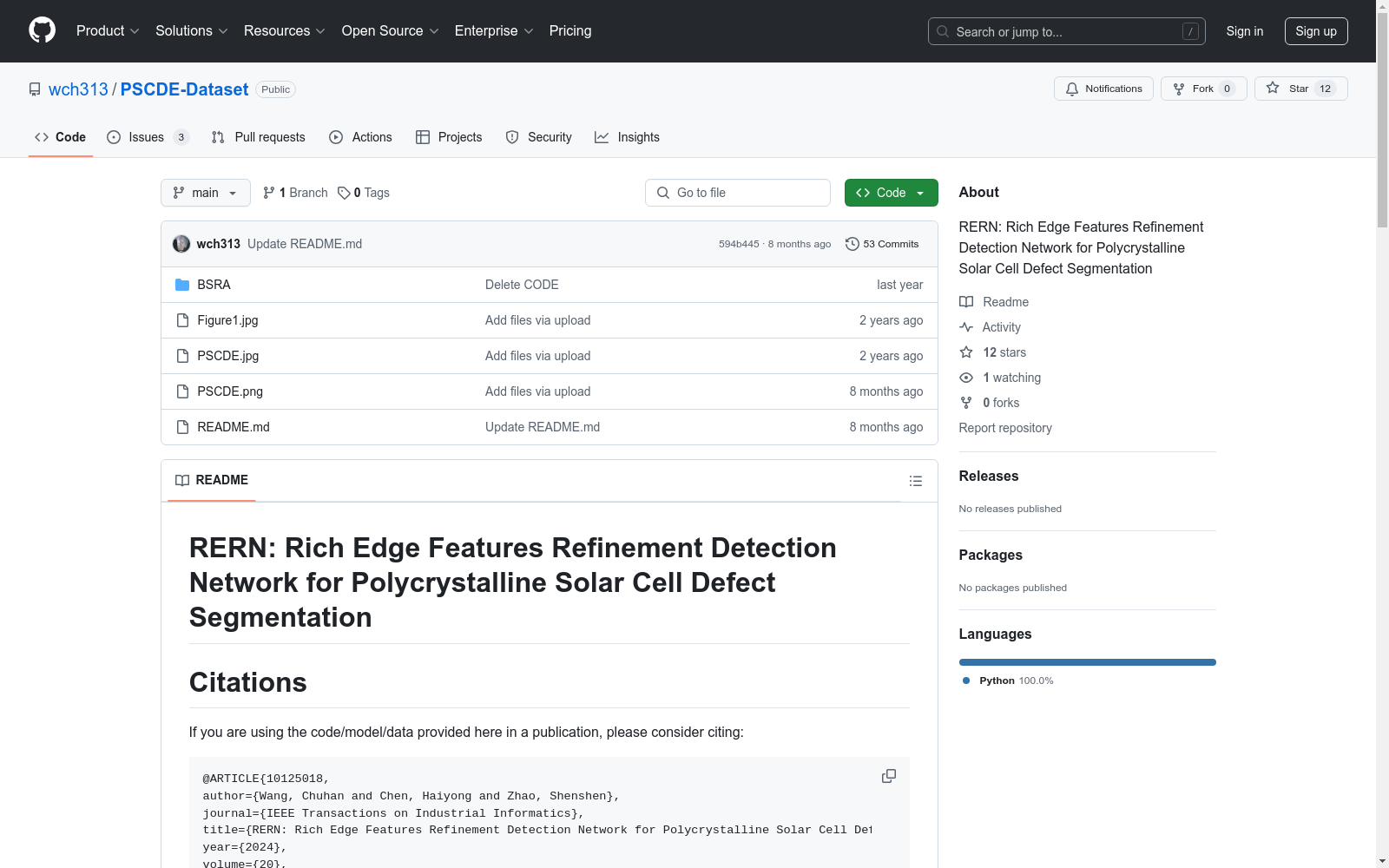This screenshot has height=868, width=1389.
Task: Open the PSCDE-Dataset repository link
Action: point(184,89)
